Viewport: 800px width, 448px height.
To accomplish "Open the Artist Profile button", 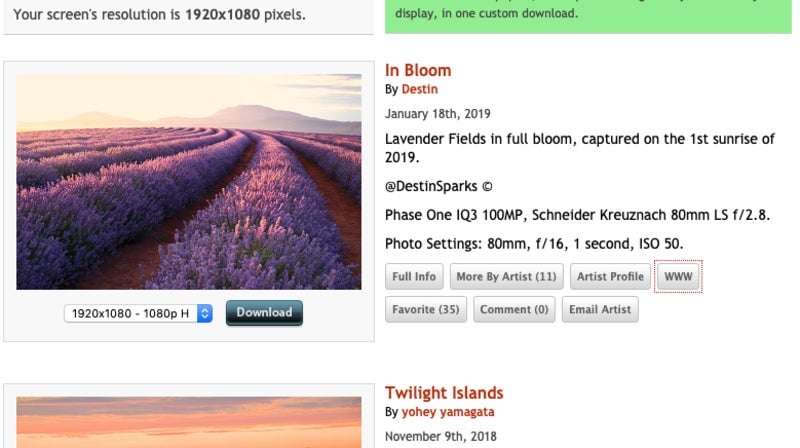I will [610, 277].
